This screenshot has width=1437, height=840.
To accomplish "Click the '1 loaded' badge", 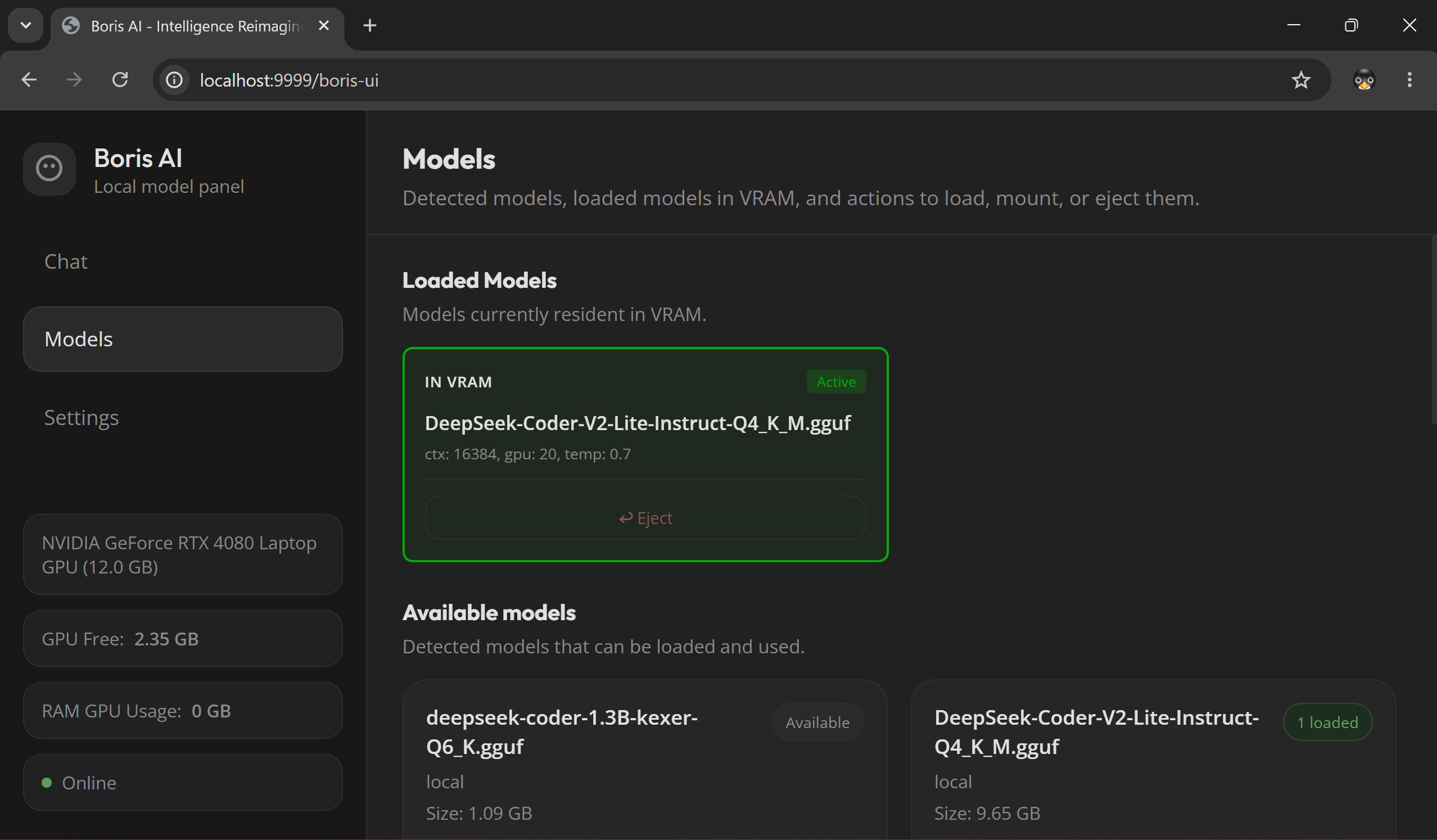I will tap(1327, 722).
